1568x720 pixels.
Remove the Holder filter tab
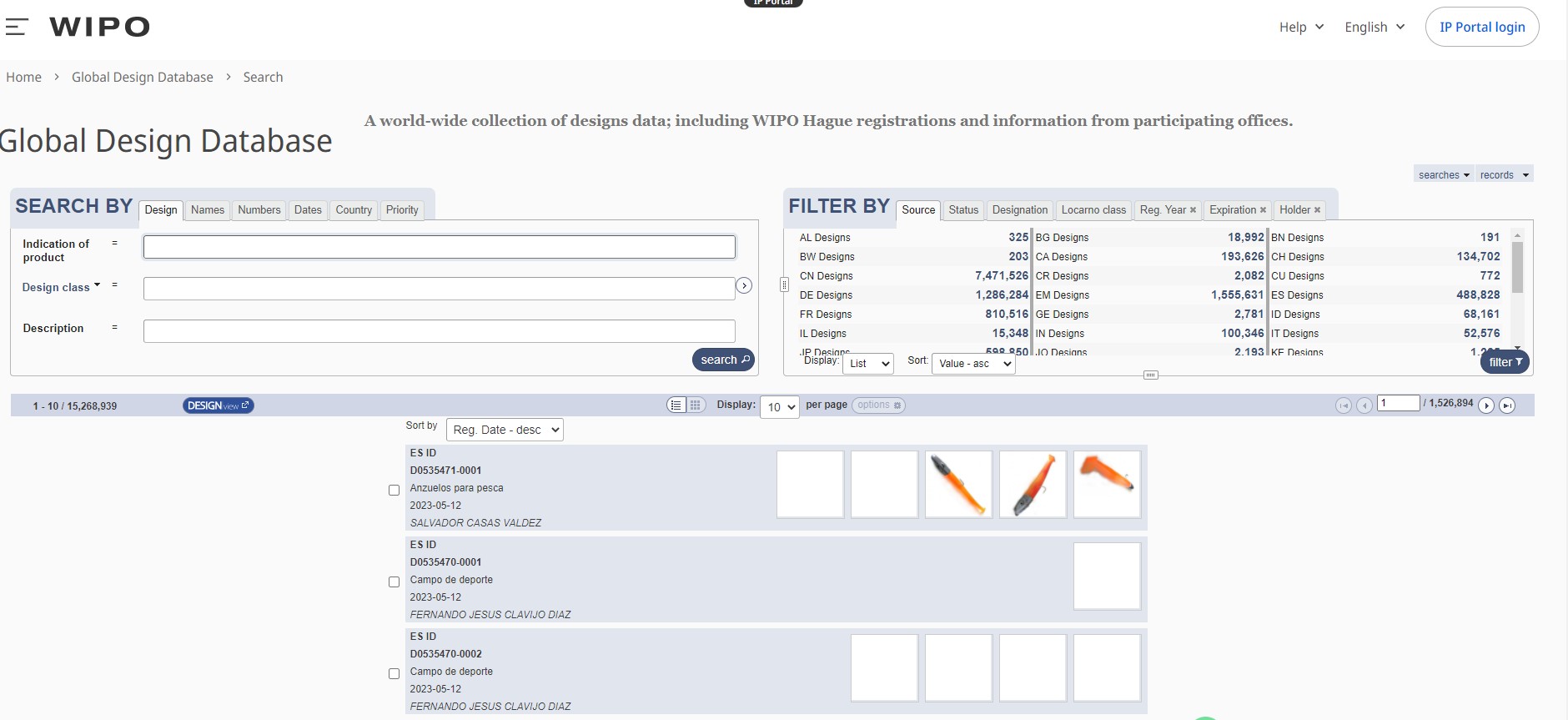coord(1317,210)
